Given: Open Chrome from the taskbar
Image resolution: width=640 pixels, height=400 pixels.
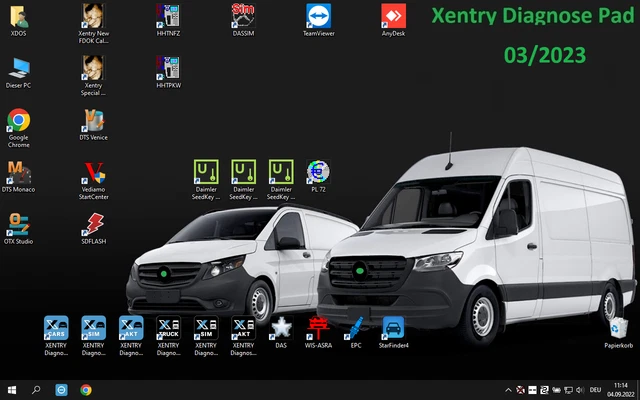Looking at the screenshot, I should point(86,390).
